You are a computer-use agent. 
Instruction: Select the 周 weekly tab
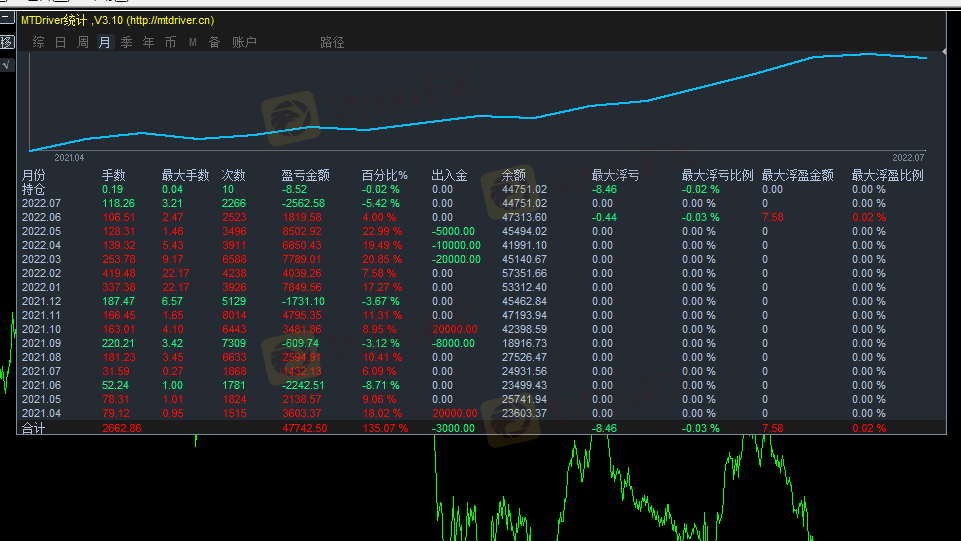[x=82, y=42]
